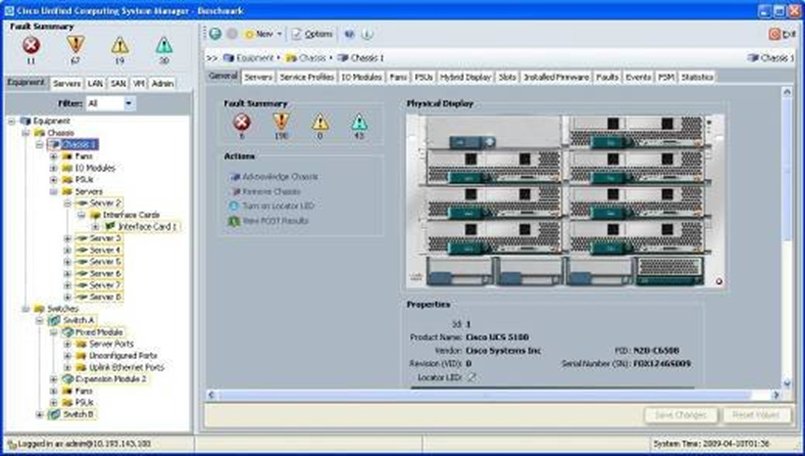Click the chassis critical faults red icon

click(x=242, y=122)
